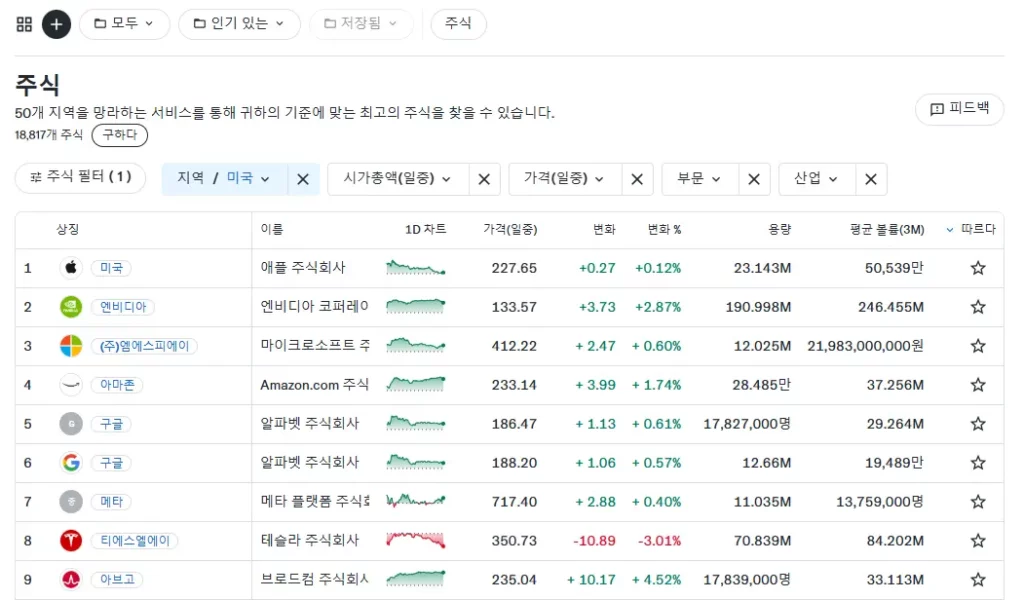
Task: Star the 애플 주식회사 row
Action: (x=978, y=268)
